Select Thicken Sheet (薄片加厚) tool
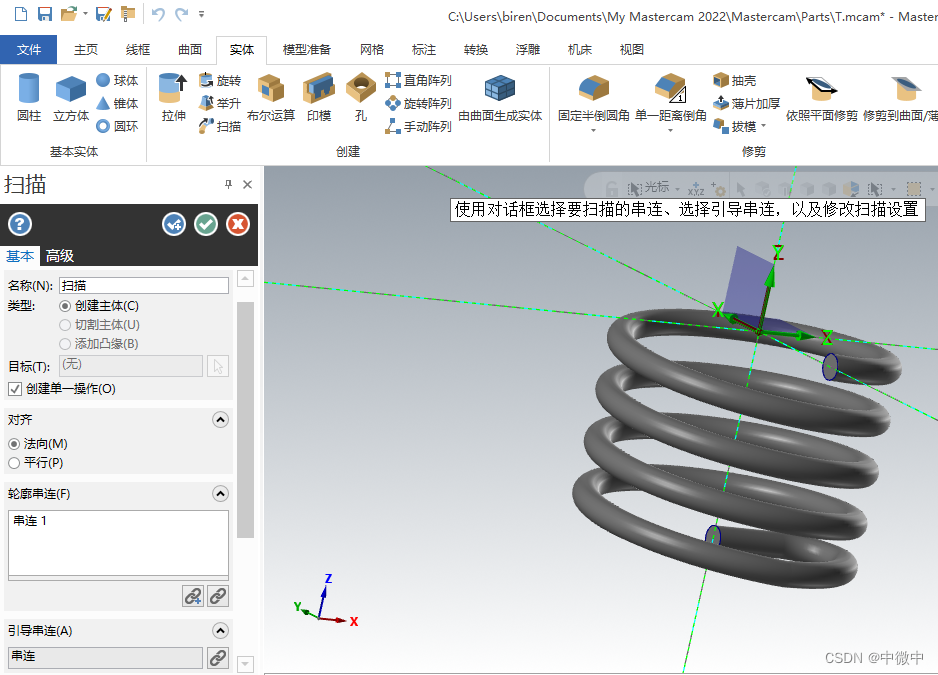 [747, 104]
